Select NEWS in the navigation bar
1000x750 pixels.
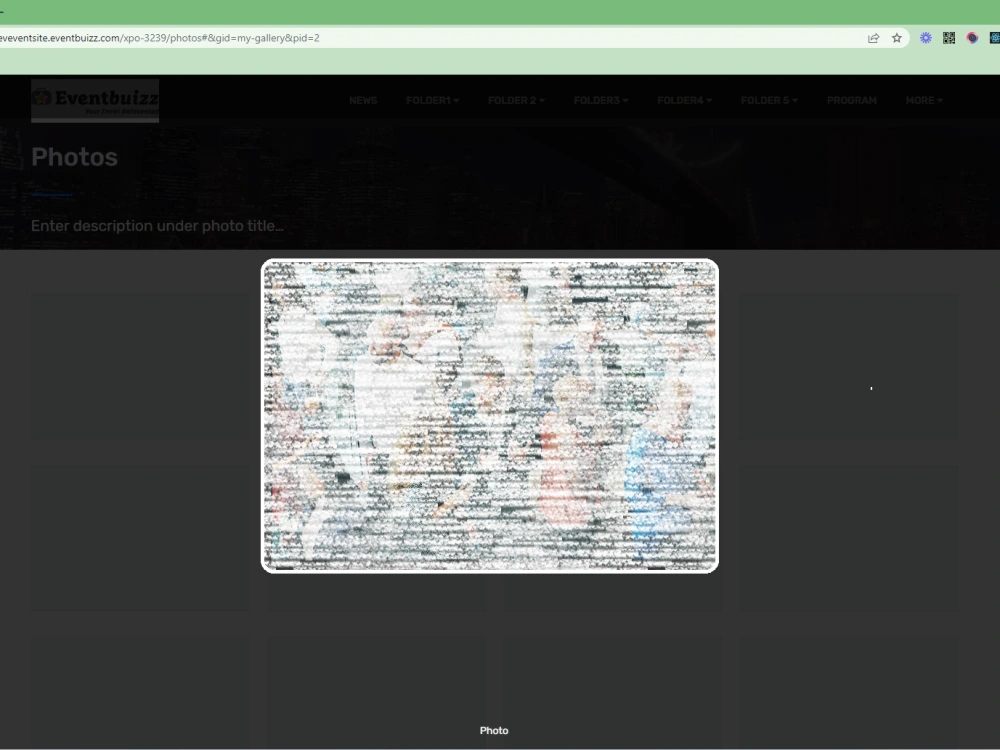click(x=363, y=100)
